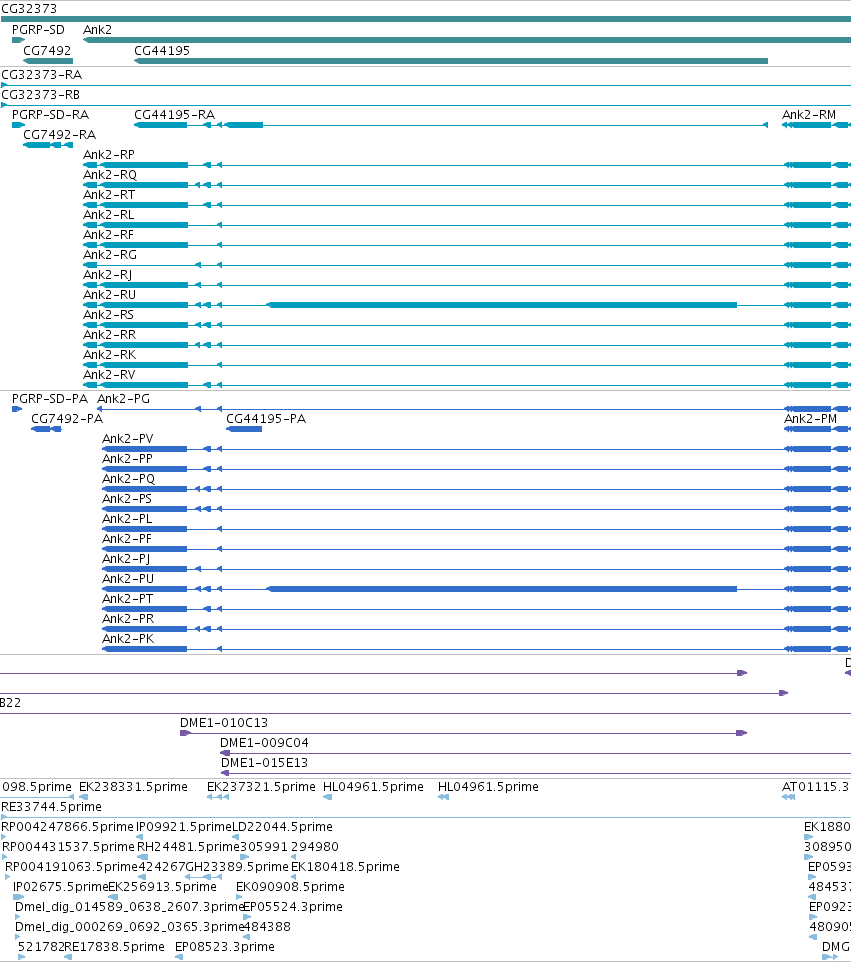This screenshot has width=851, height=962.
Task: Select the Ank2-RQ transcript label
Action: pyautogui.click(x=110, y=175)
